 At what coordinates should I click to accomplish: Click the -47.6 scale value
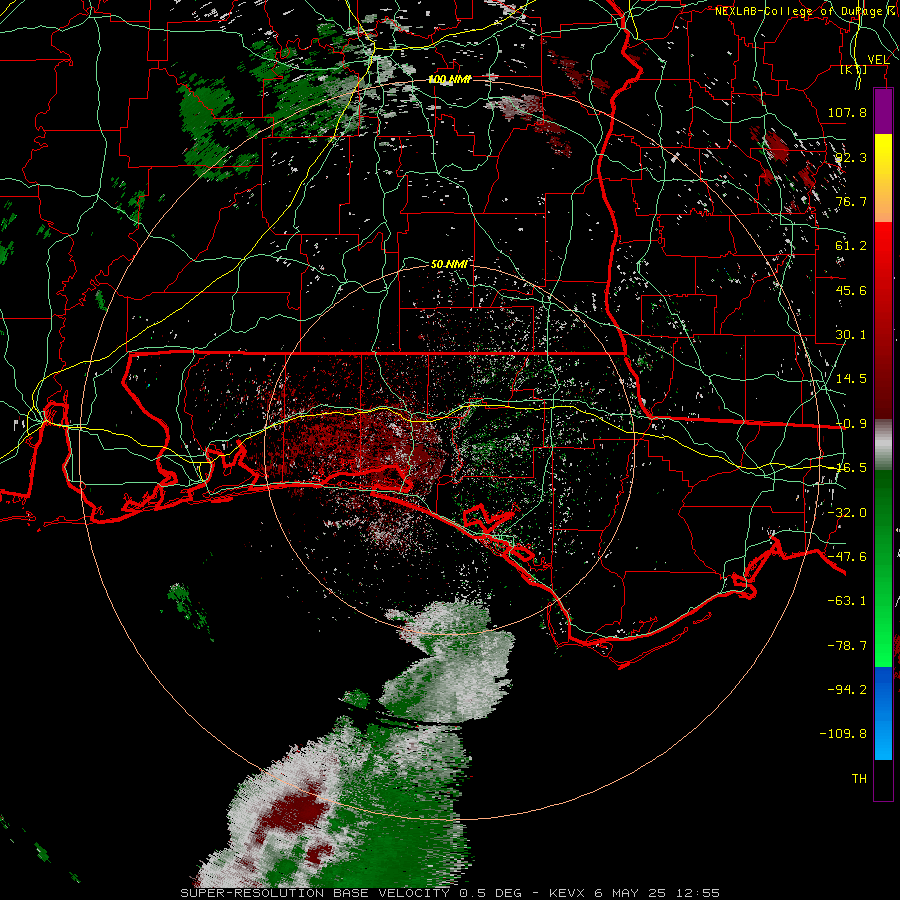point(847,557)
